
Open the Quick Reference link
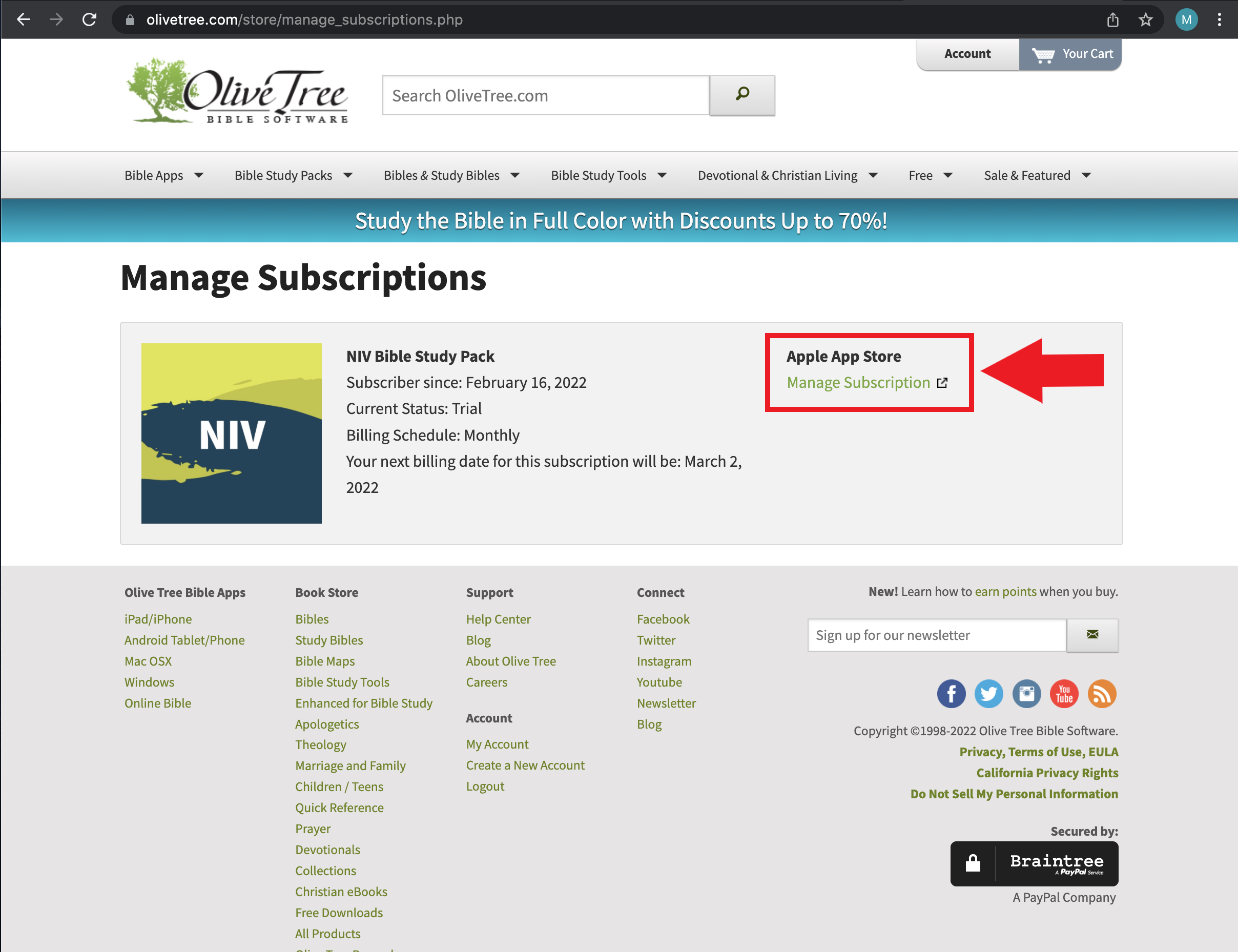coord(339,808)
